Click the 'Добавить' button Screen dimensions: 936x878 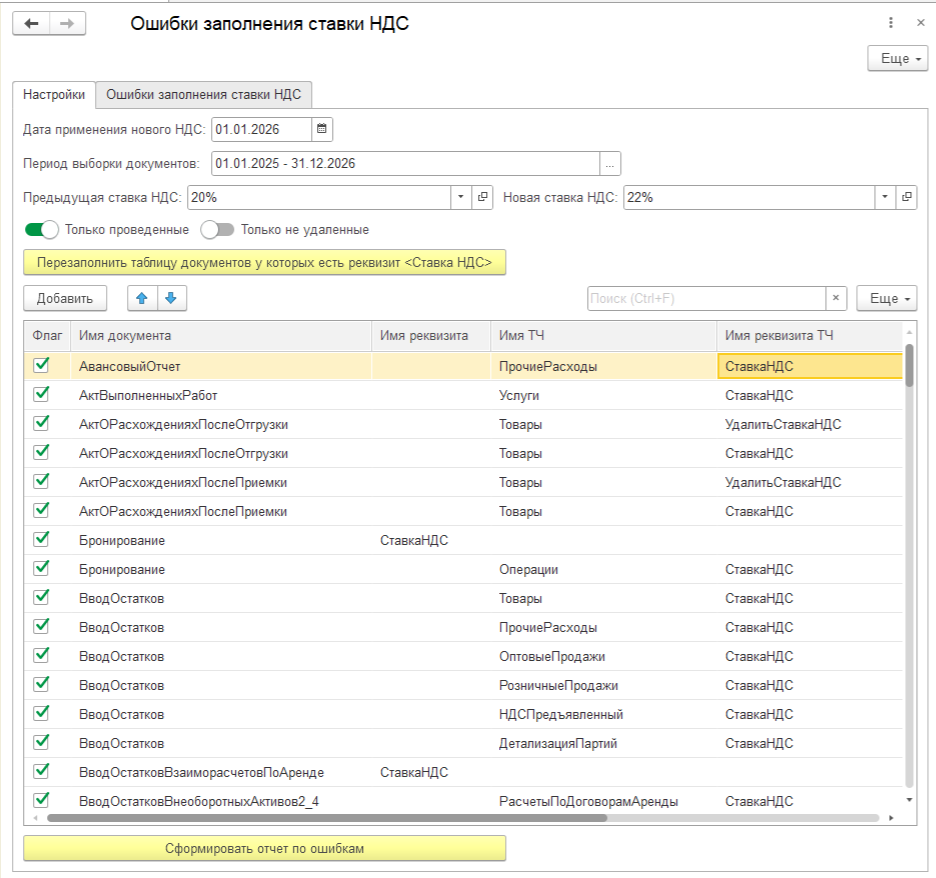[x=65, y=298]
